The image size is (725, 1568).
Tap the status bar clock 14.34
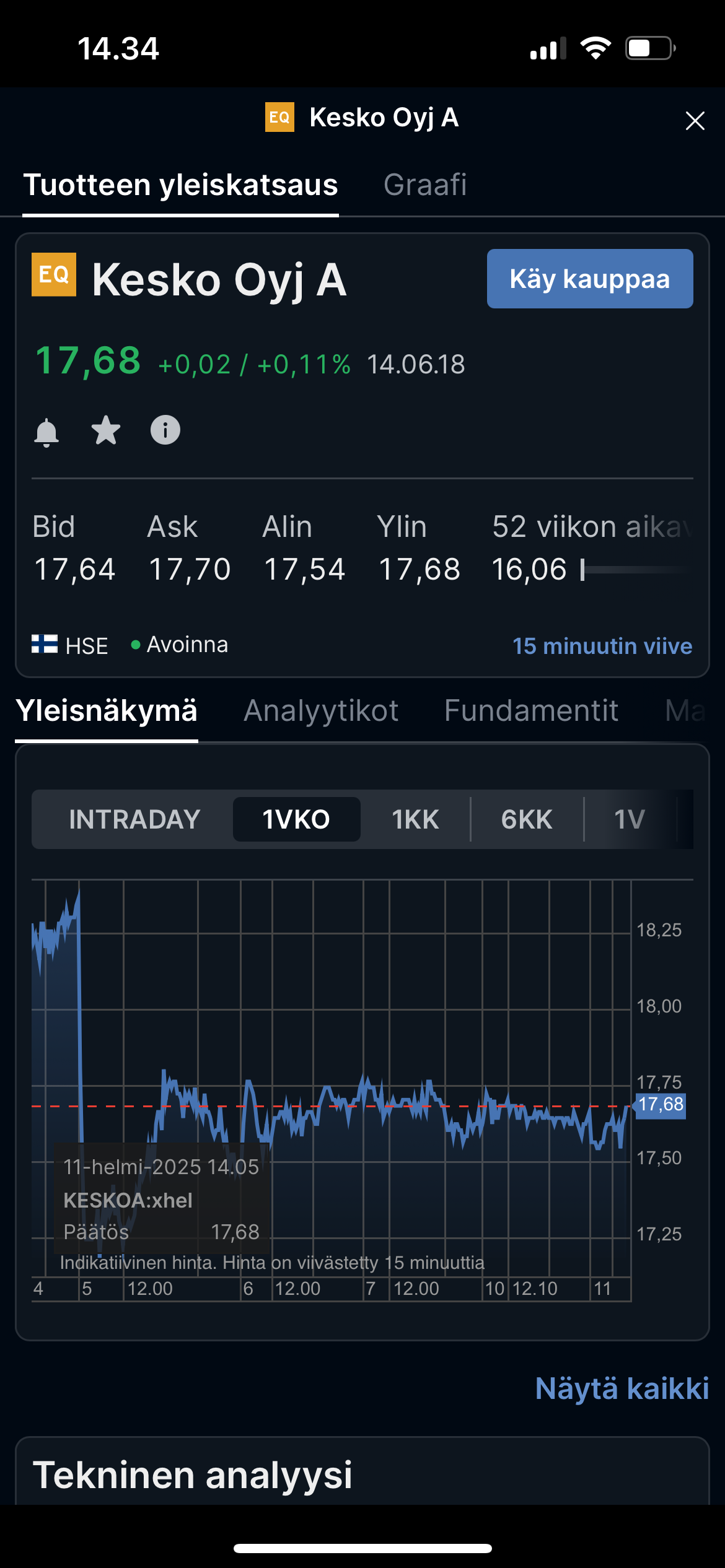pyautogui.click(x=118, y=49)
